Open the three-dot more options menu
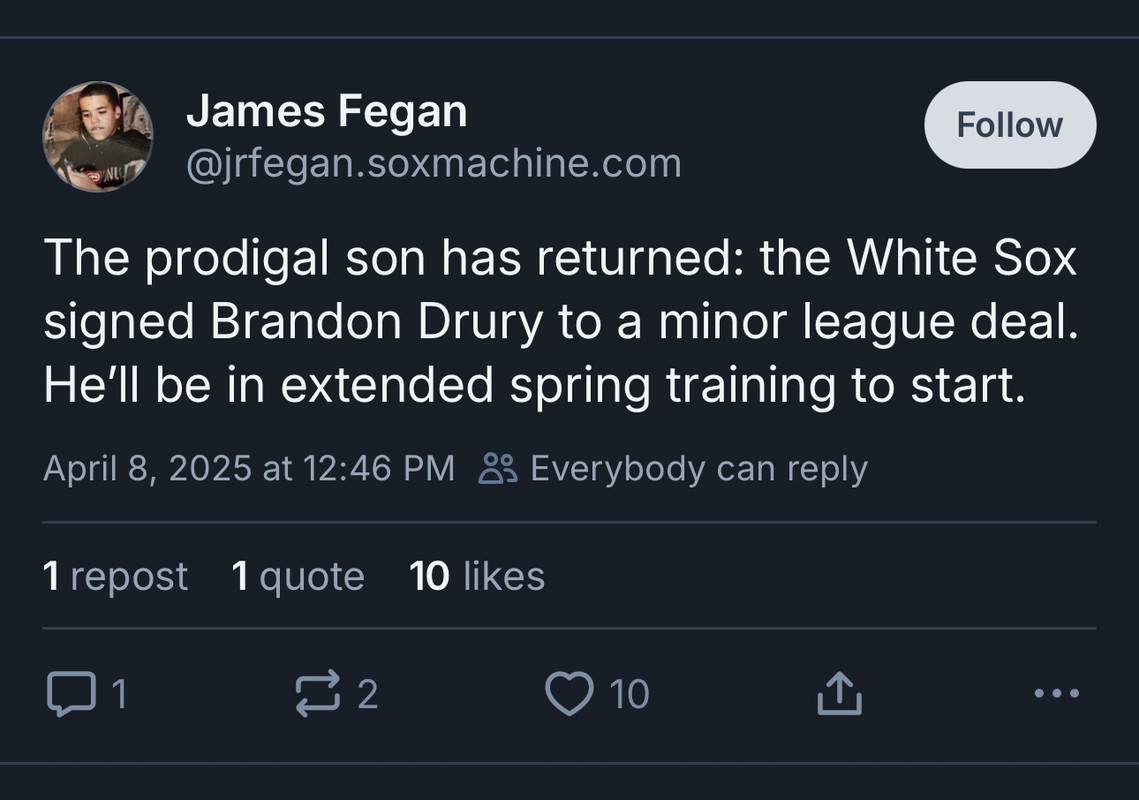The height and width of the screenshot is (800, 1139). tap(1056, 693)
